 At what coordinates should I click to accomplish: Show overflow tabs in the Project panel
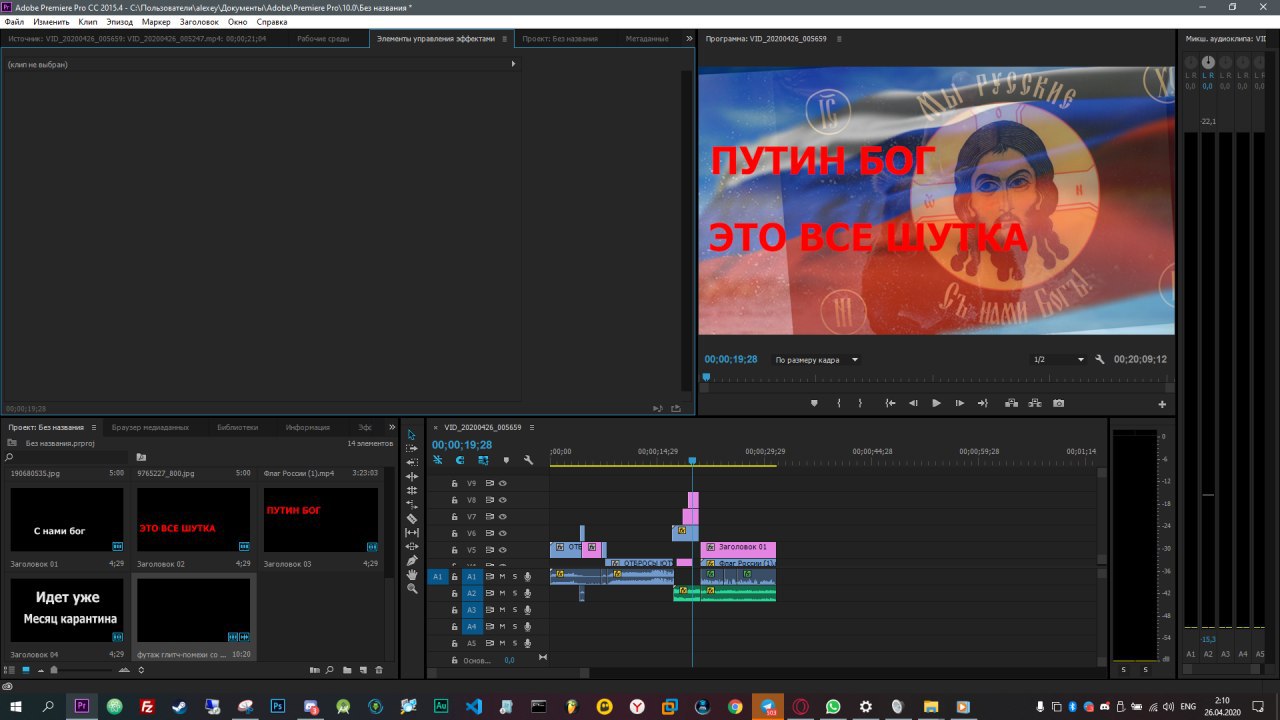(x=392, y=427)
